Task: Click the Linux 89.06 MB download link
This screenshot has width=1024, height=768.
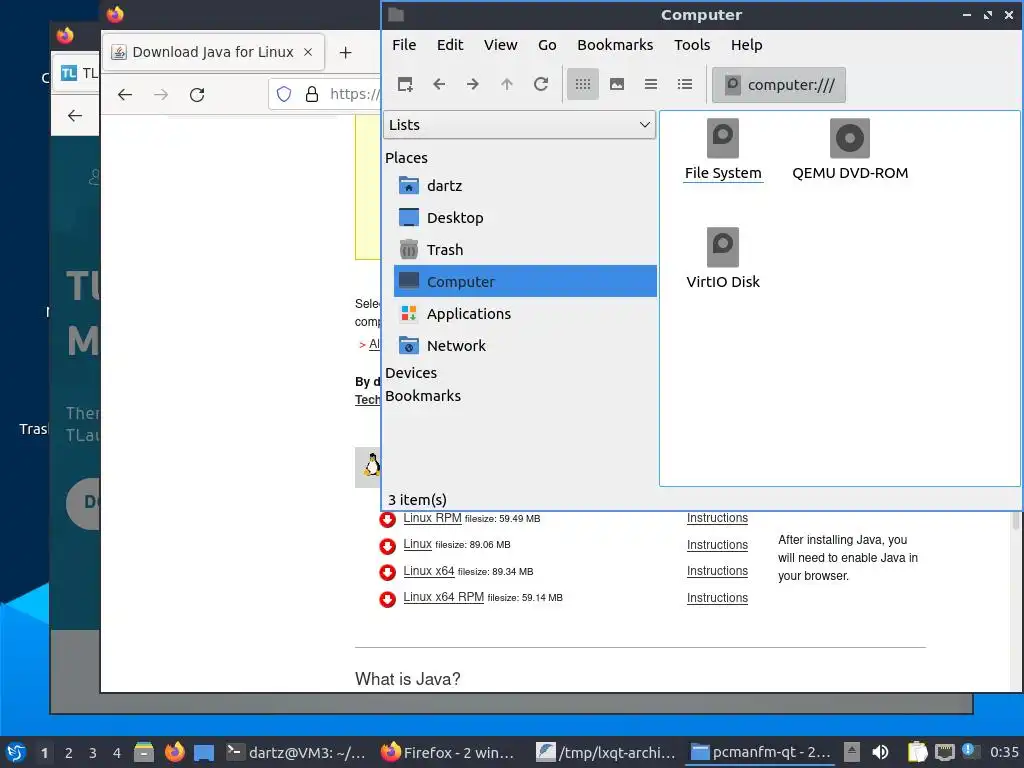Action: pos(417,544)
